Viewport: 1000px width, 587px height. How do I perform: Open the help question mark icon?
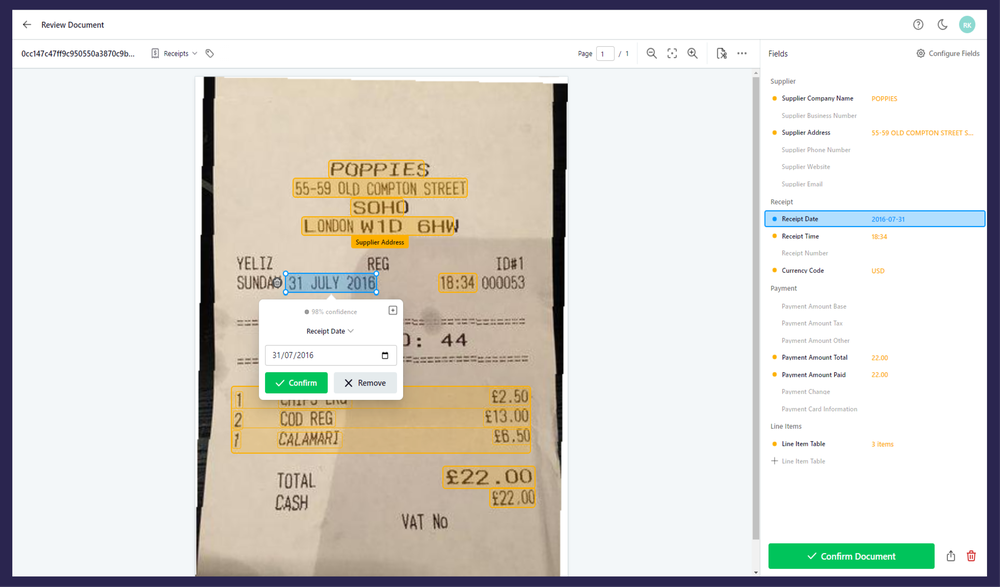click(x=918, y=25)
